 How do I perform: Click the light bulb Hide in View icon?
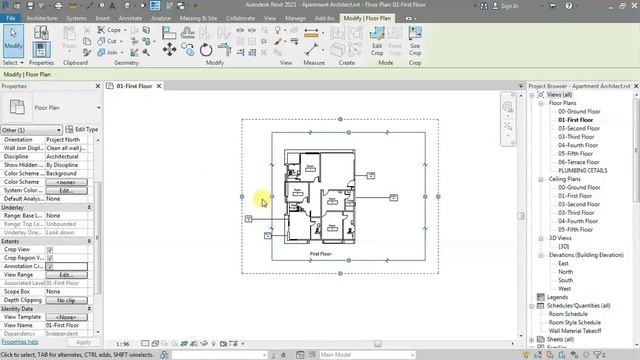(x=278, y=30)
